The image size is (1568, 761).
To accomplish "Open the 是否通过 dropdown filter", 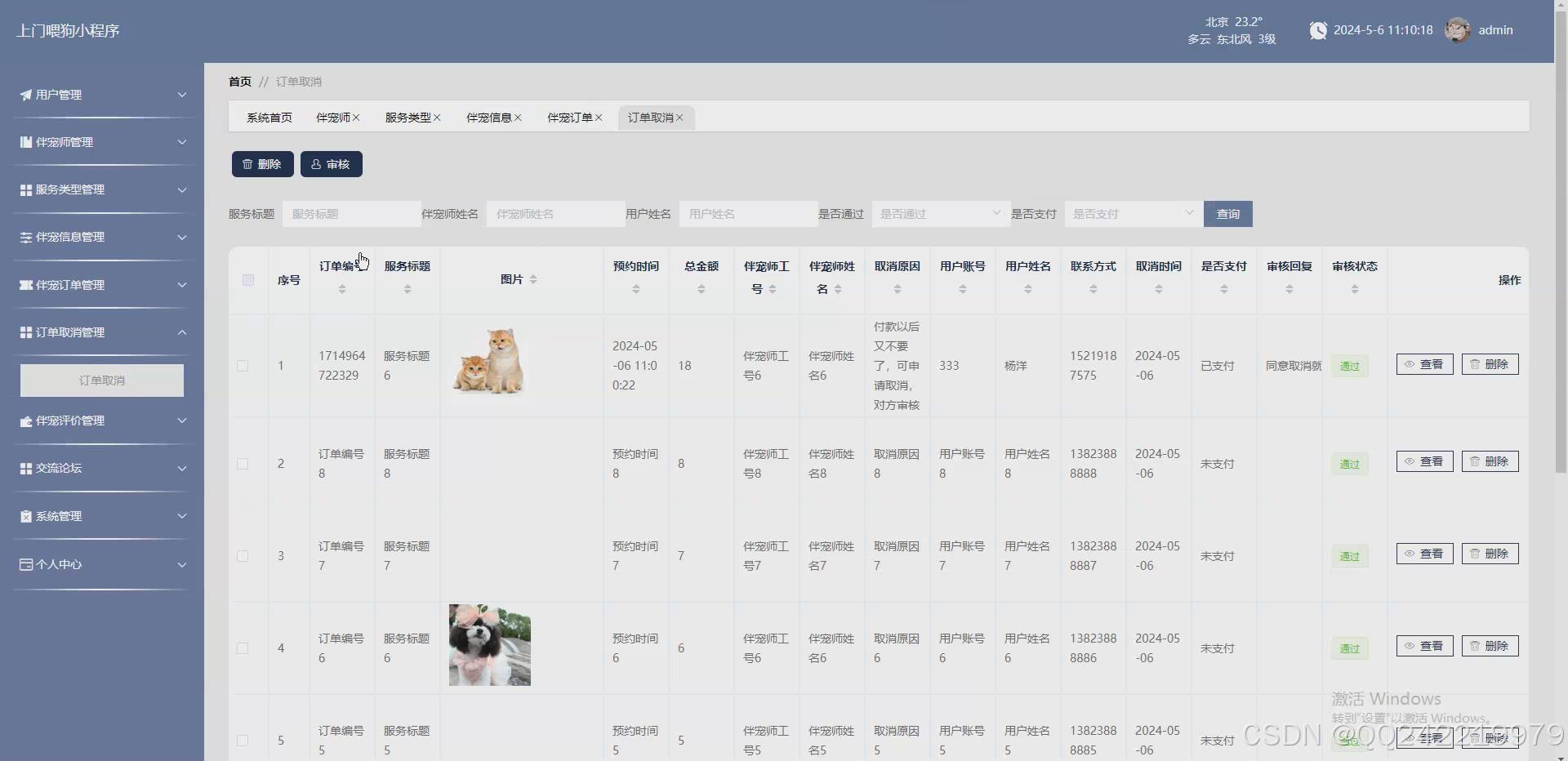I will [x=941, y=214].
